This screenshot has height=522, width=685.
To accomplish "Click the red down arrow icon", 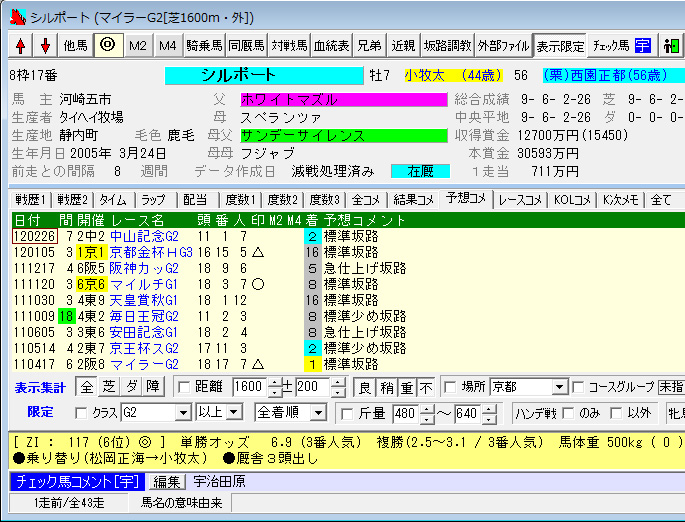I will 44,46.
